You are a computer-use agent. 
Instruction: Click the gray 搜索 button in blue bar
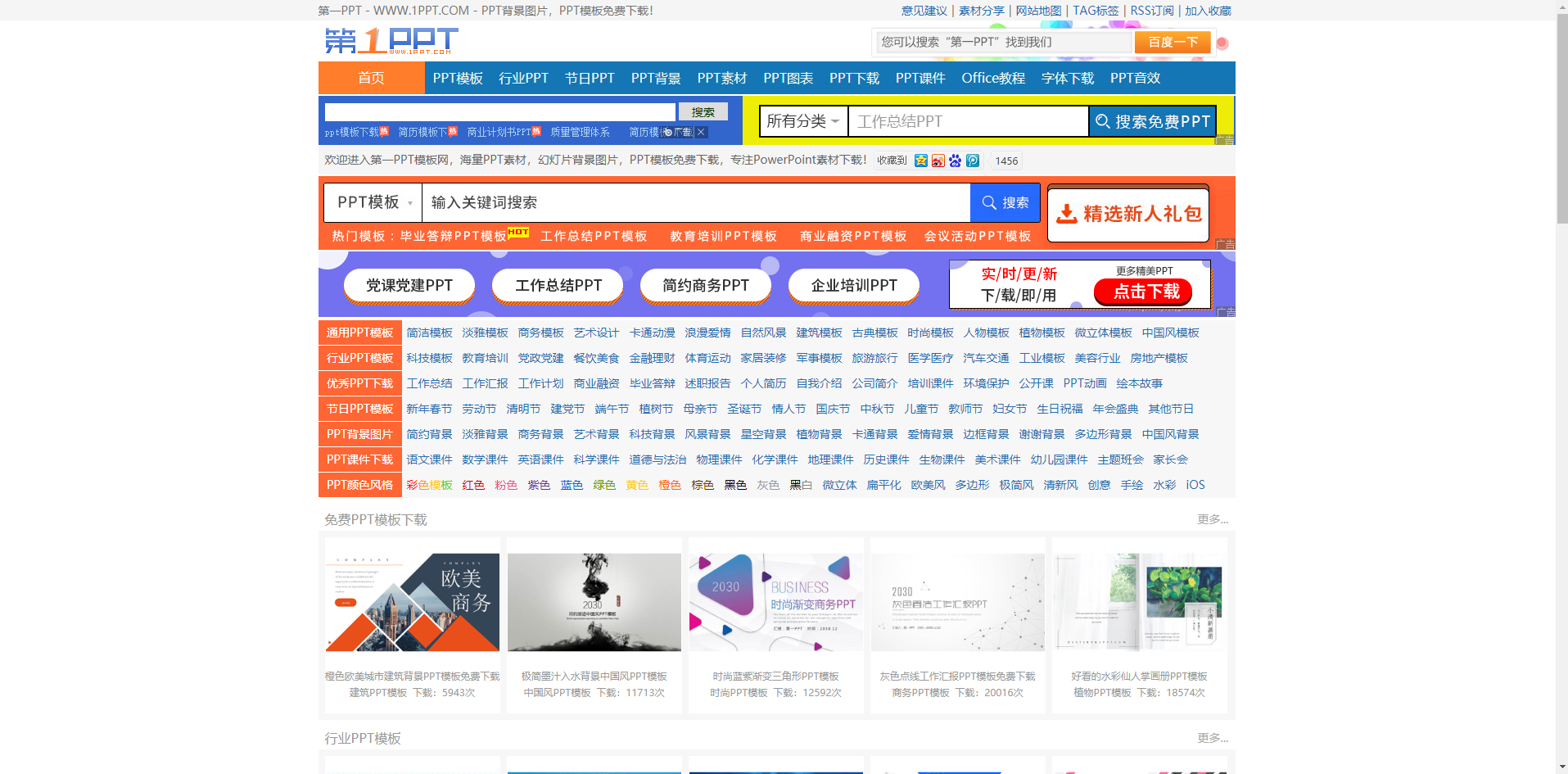[703, 111]
